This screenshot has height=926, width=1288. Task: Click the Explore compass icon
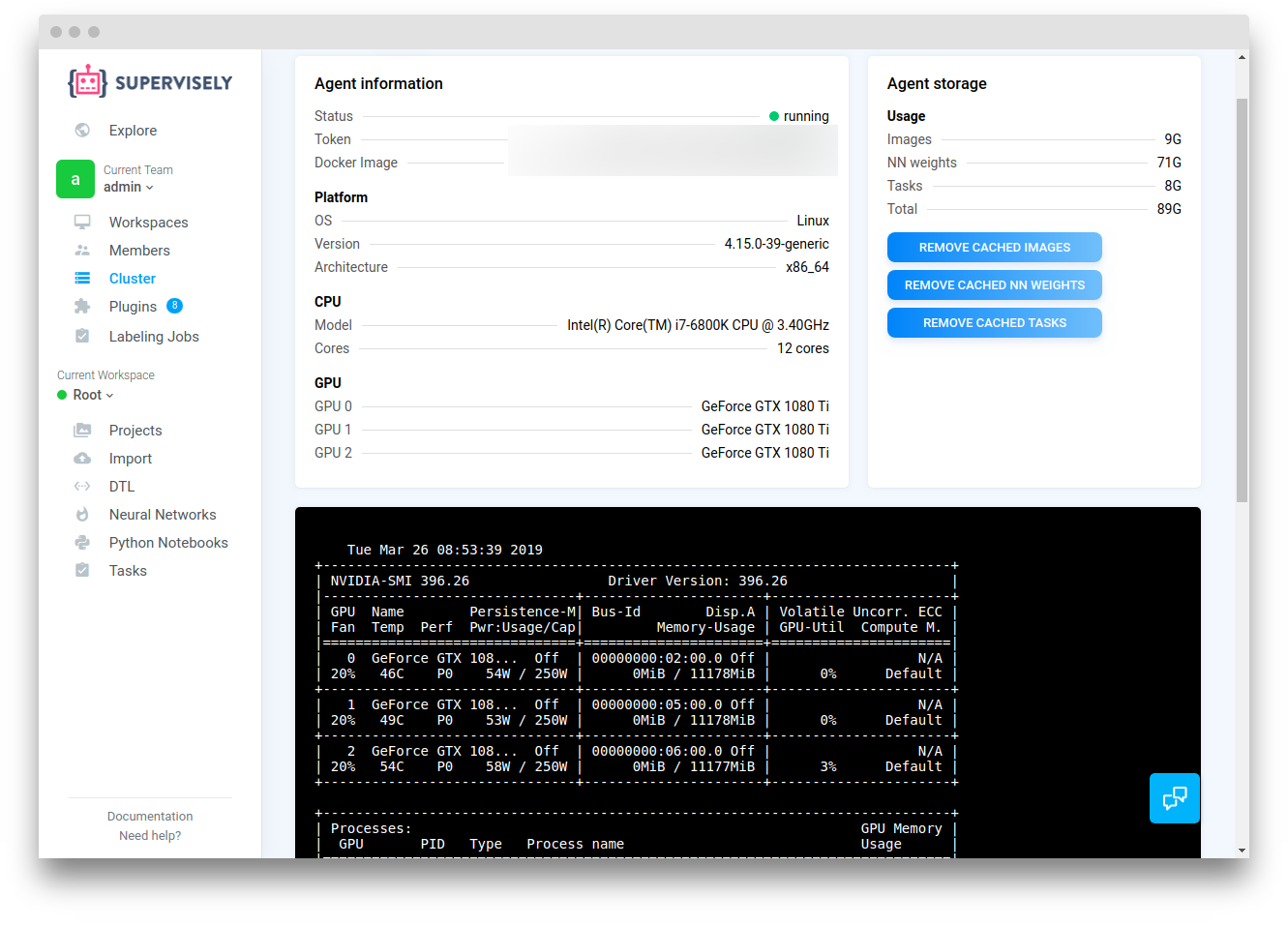(82, 131)
